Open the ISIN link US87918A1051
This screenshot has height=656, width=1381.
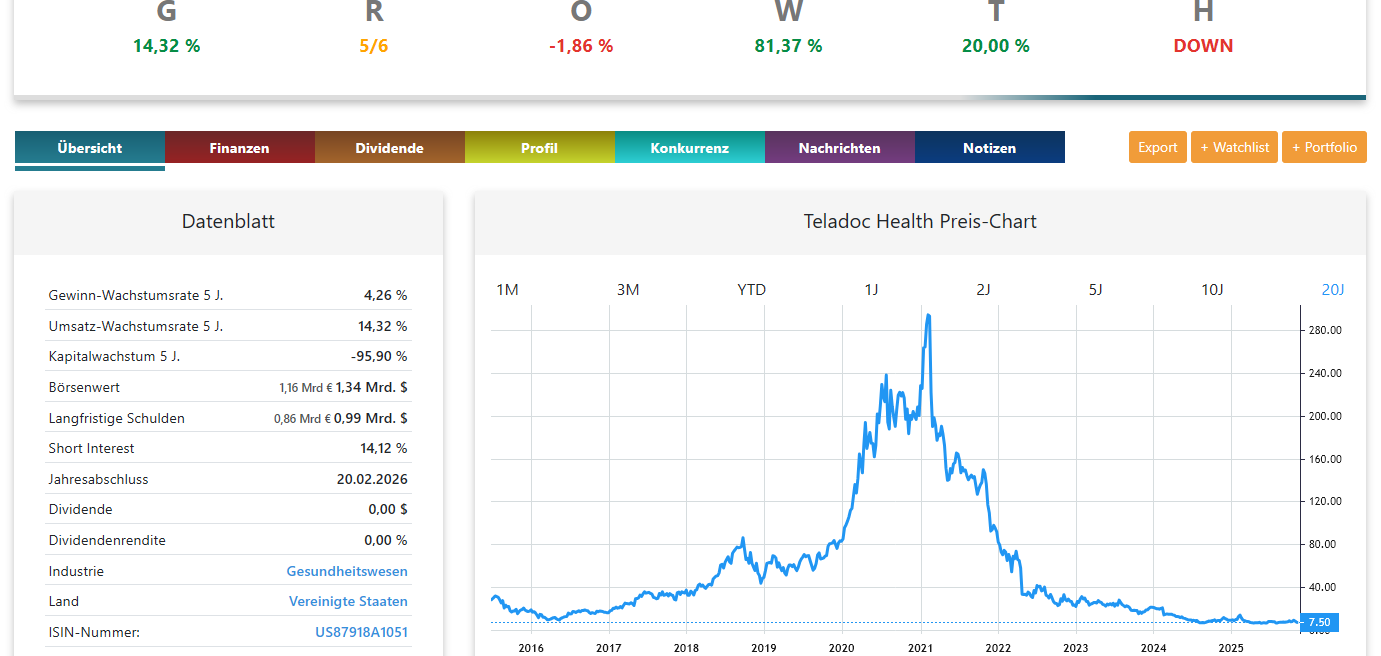pyautogui.click(x=361, y=632)
